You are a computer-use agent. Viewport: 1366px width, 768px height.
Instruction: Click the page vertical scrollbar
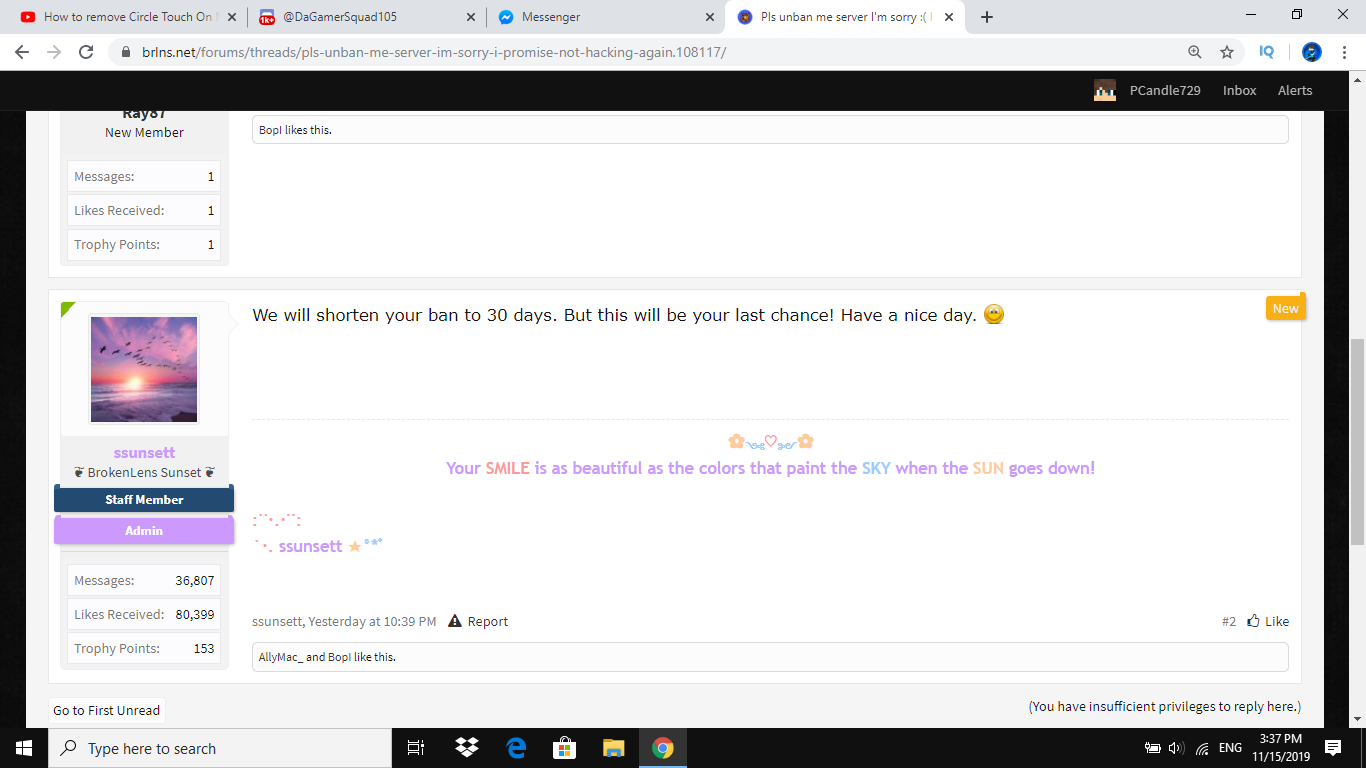[x=1357, y=440]
